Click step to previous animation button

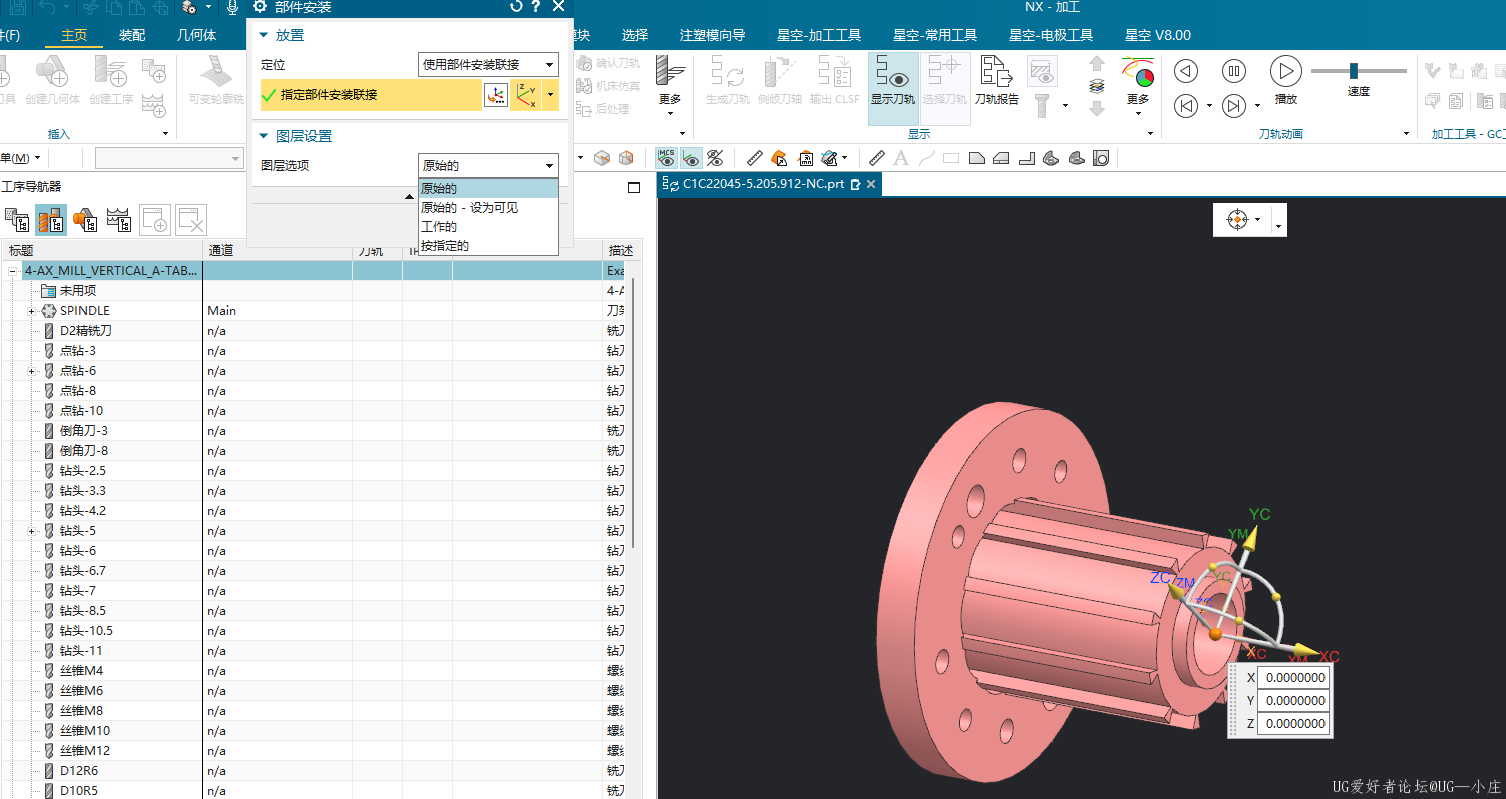[1185, 105]
